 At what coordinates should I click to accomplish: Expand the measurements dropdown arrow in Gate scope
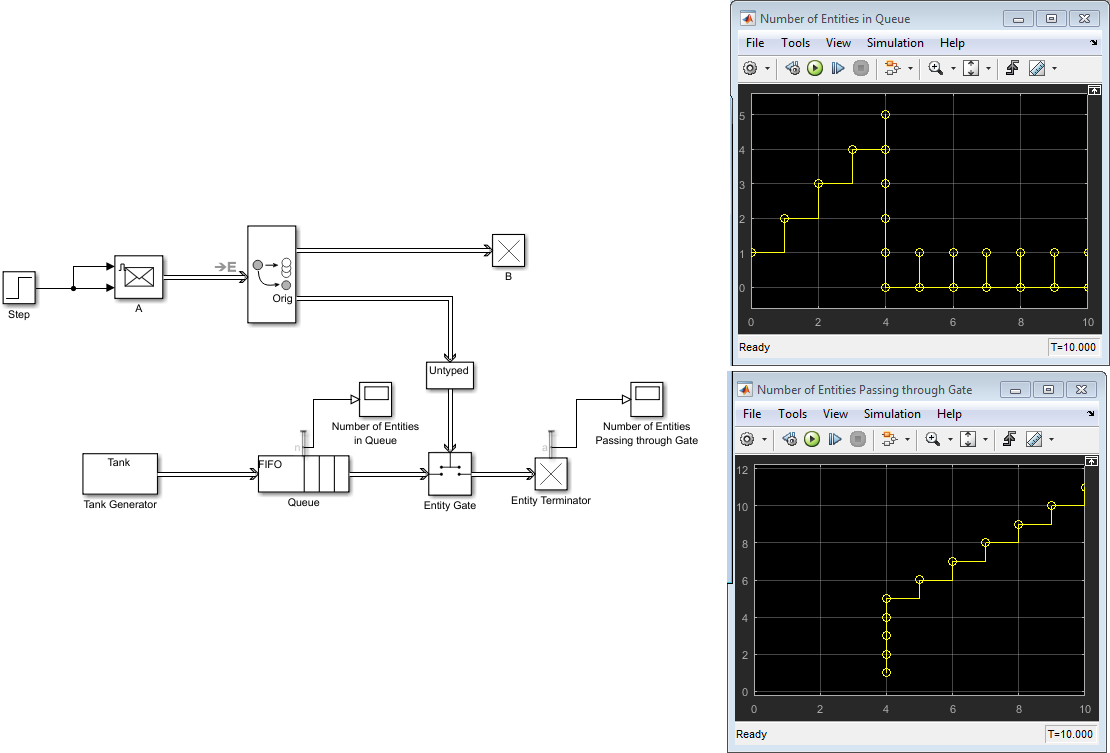[1051, 440]
